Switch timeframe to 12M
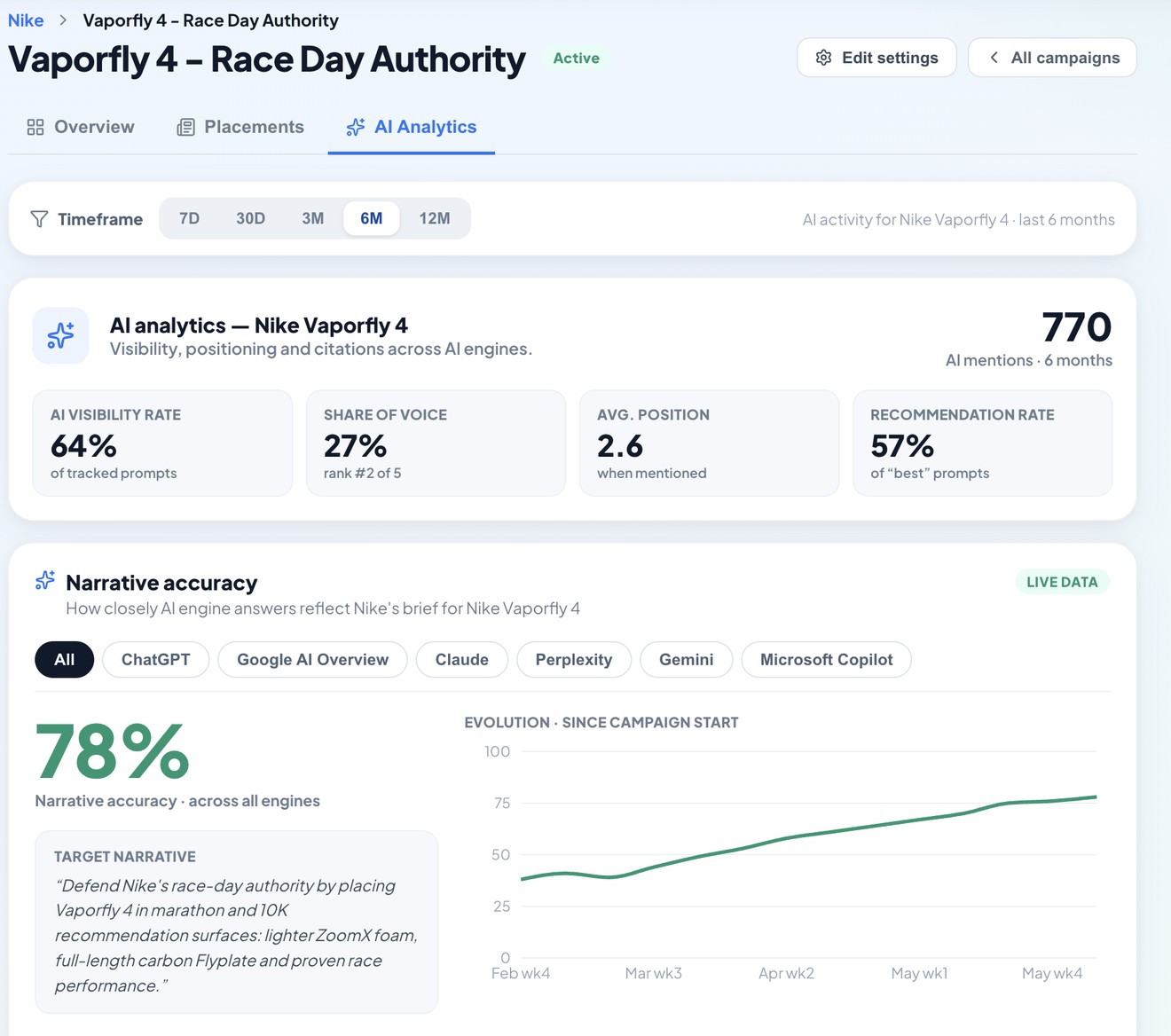Viewport: 1171px width, 1036px height. (x=435, y=218)
